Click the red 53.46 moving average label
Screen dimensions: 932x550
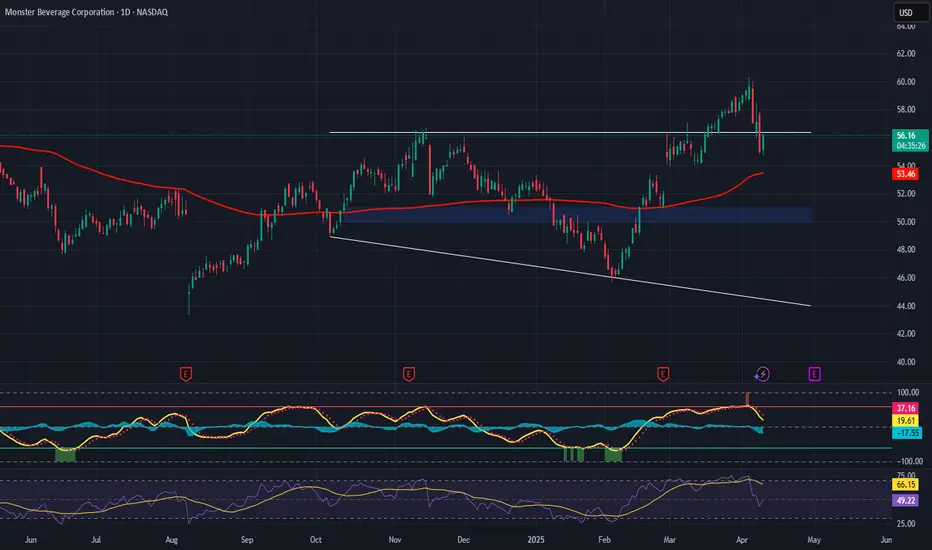(905, 174)
